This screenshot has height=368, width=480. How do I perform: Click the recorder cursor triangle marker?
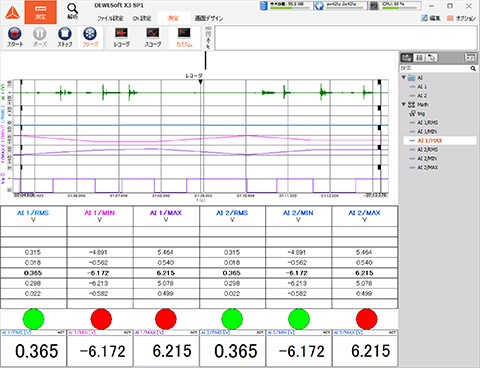[200, 82]
